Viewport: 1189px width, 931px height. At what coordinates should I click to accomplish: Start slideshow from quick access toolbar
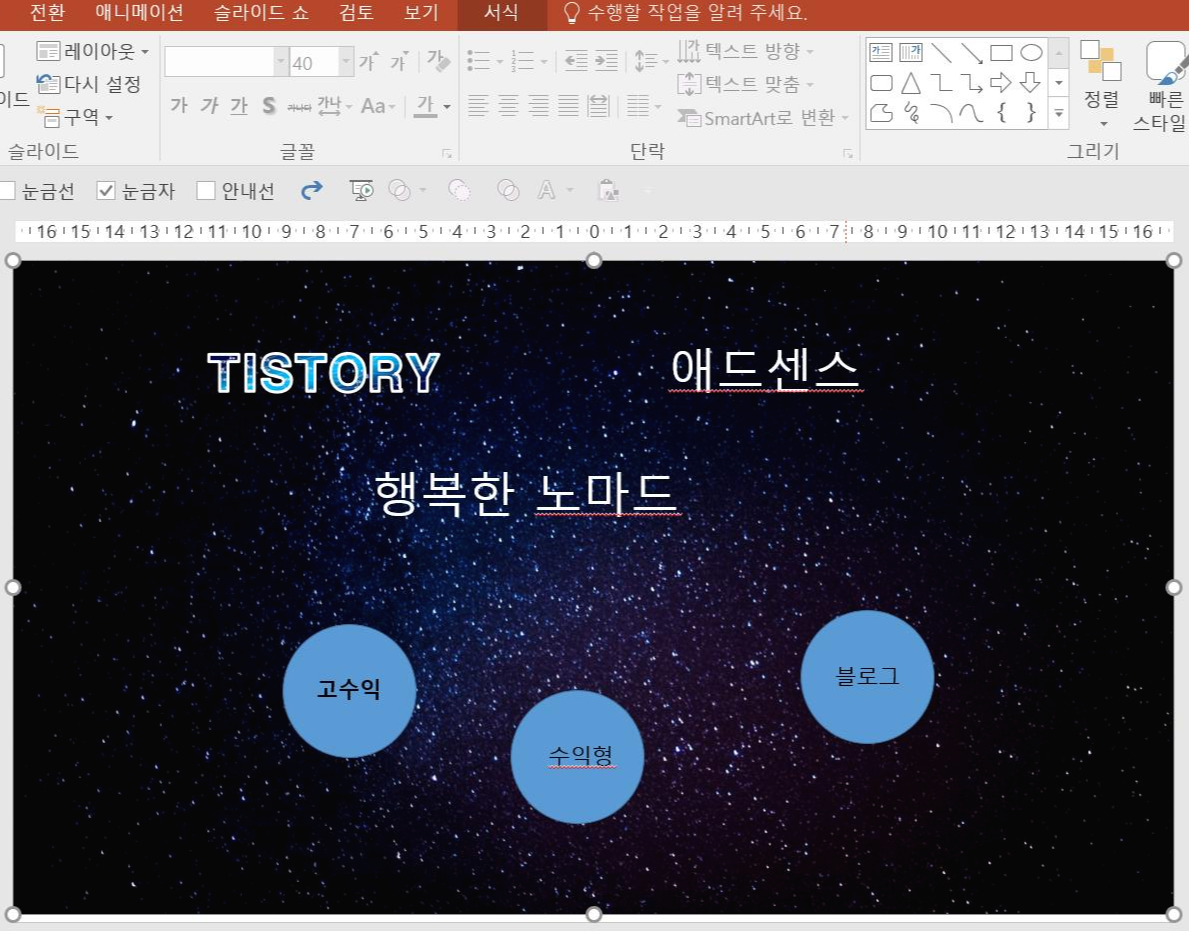361,190
